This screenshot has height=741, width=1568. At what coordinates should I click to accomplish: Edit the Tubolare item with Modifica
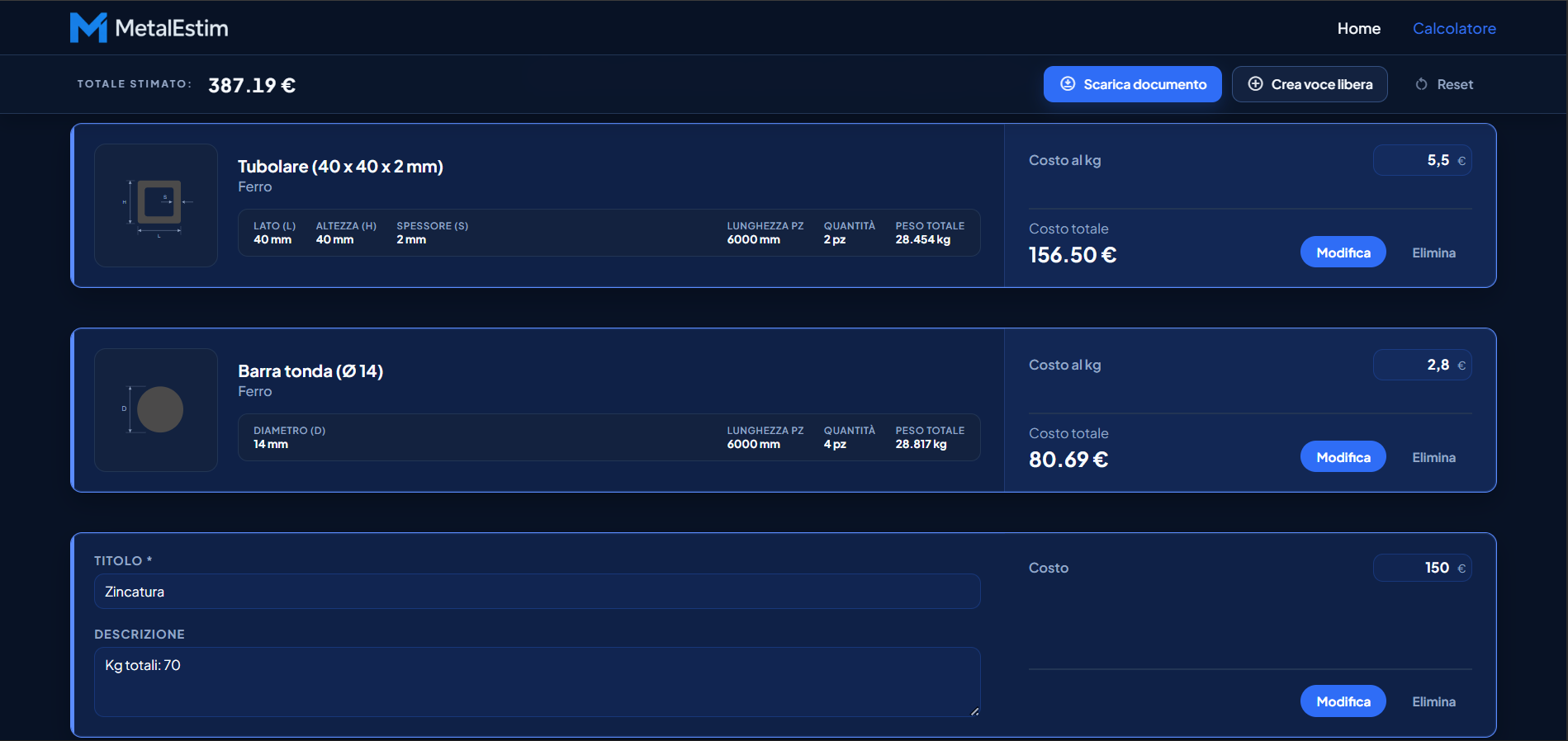(1343, 253)
